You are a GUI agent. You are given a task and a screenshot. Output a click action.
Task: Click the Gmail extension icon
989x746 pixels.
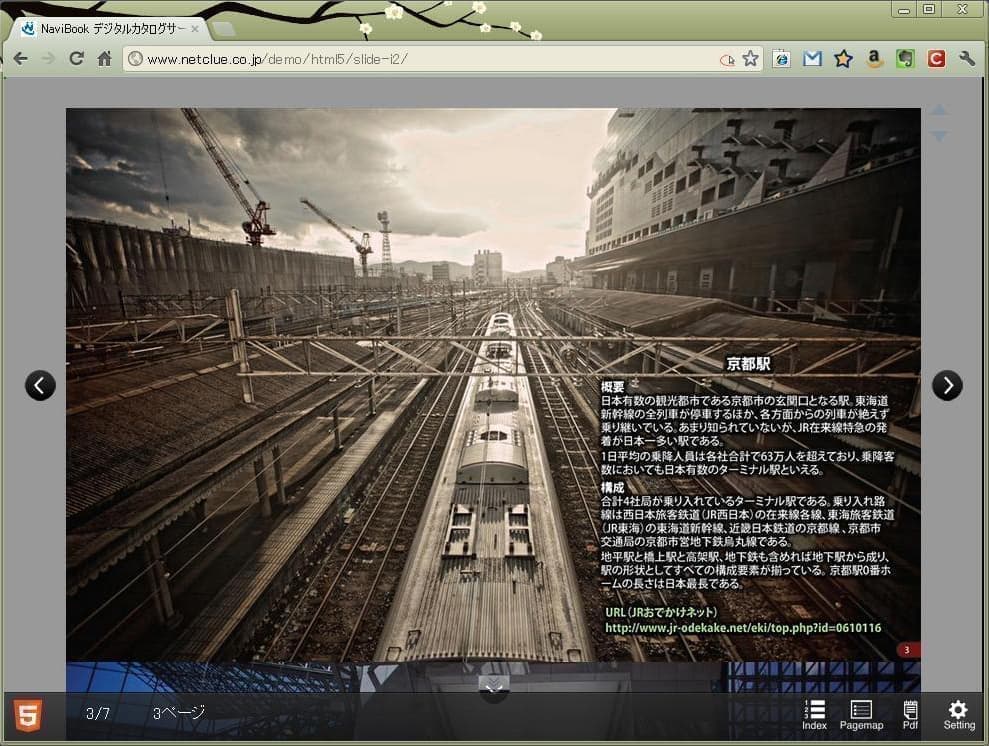(x=812, y=59)
